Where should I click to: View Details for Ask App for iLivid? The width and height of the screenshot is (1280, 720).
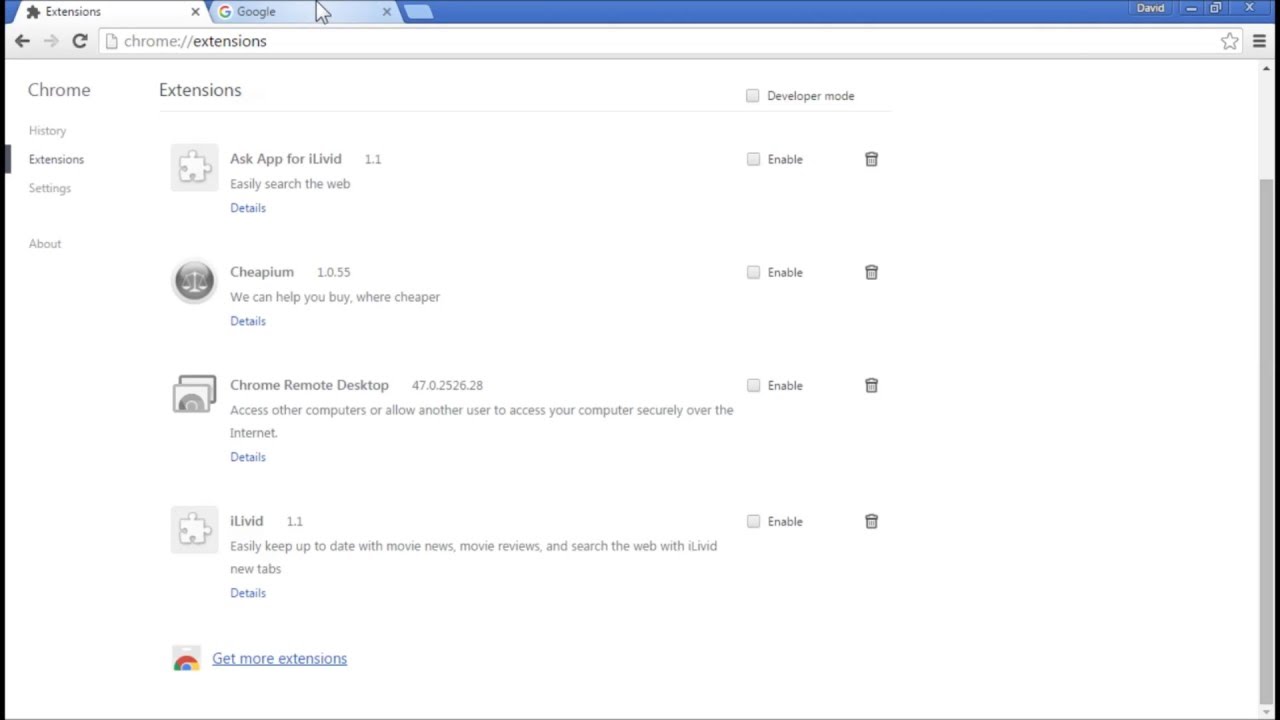248,208
